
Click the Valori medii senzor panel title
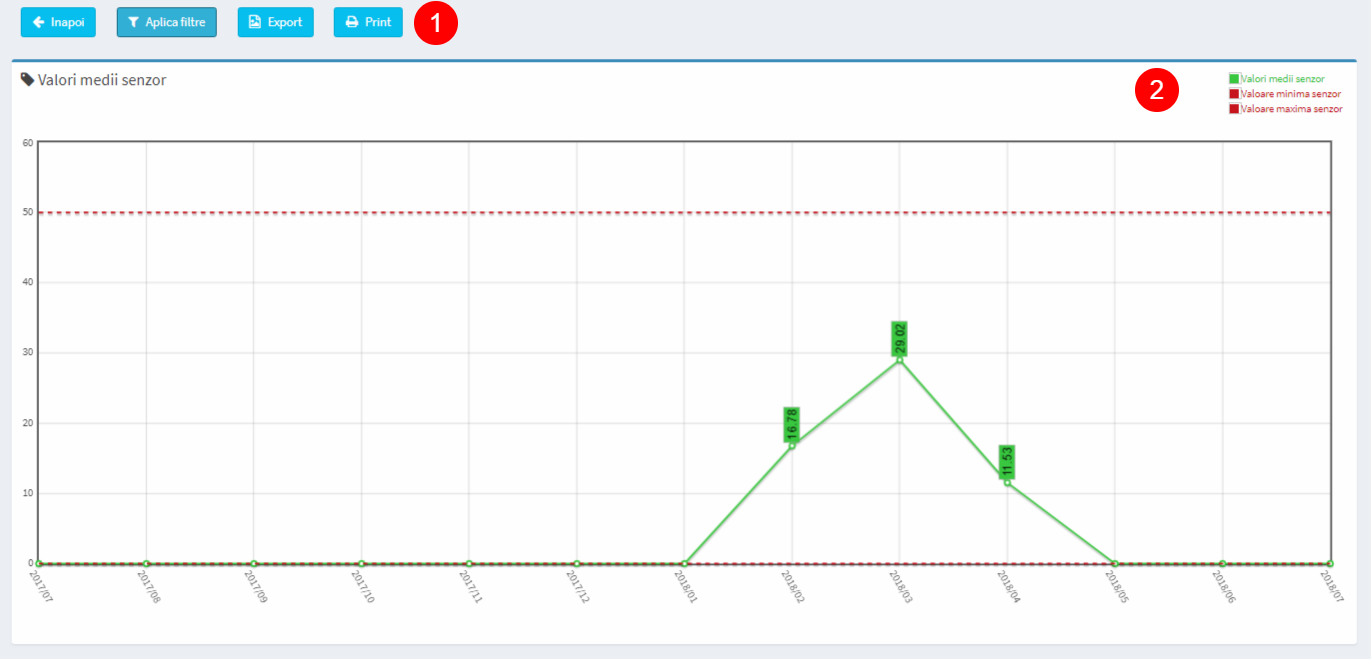tap(102, 80)
